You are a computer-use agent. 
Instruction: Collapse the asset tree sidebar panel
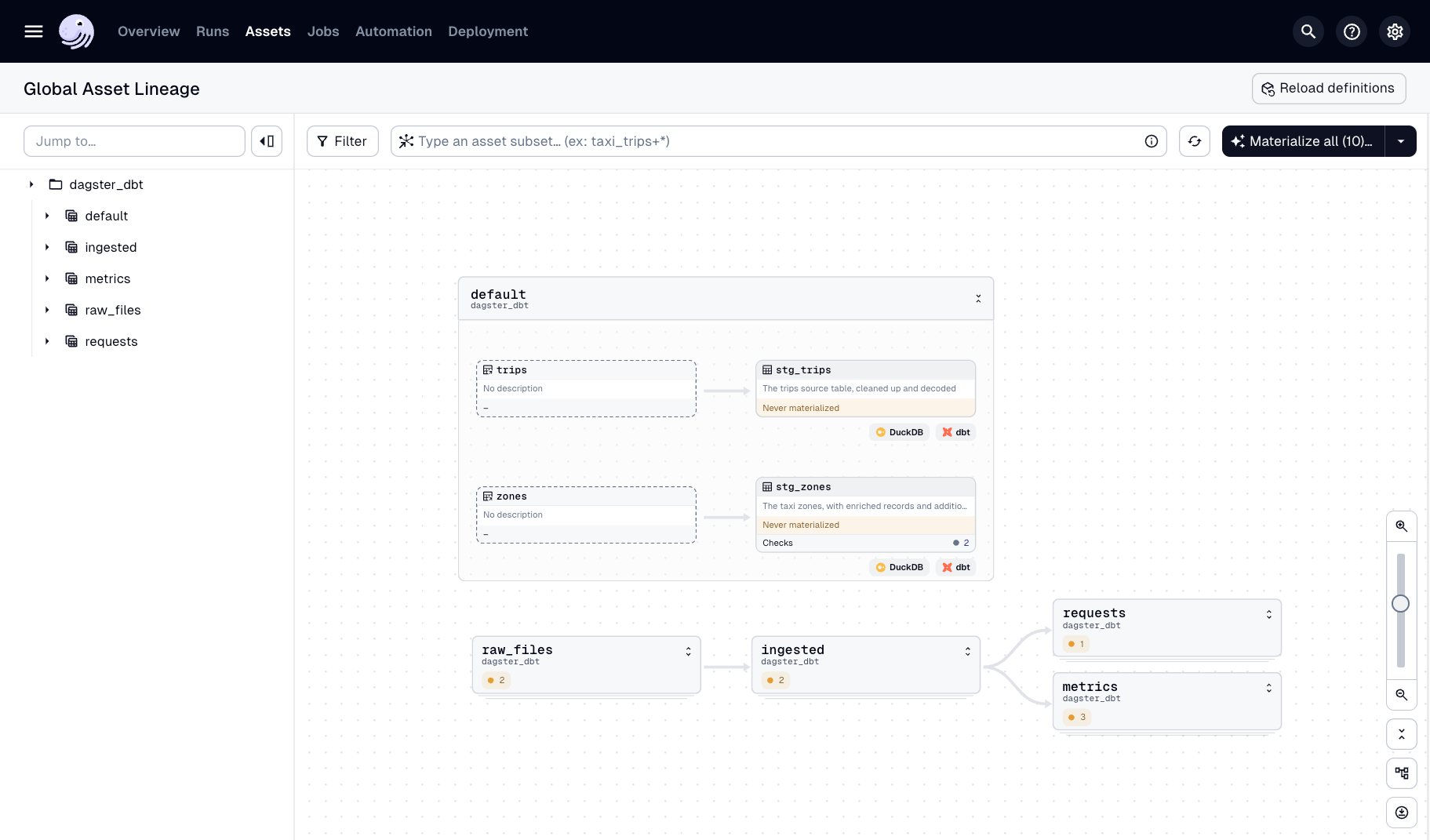[x=267, y=140]
